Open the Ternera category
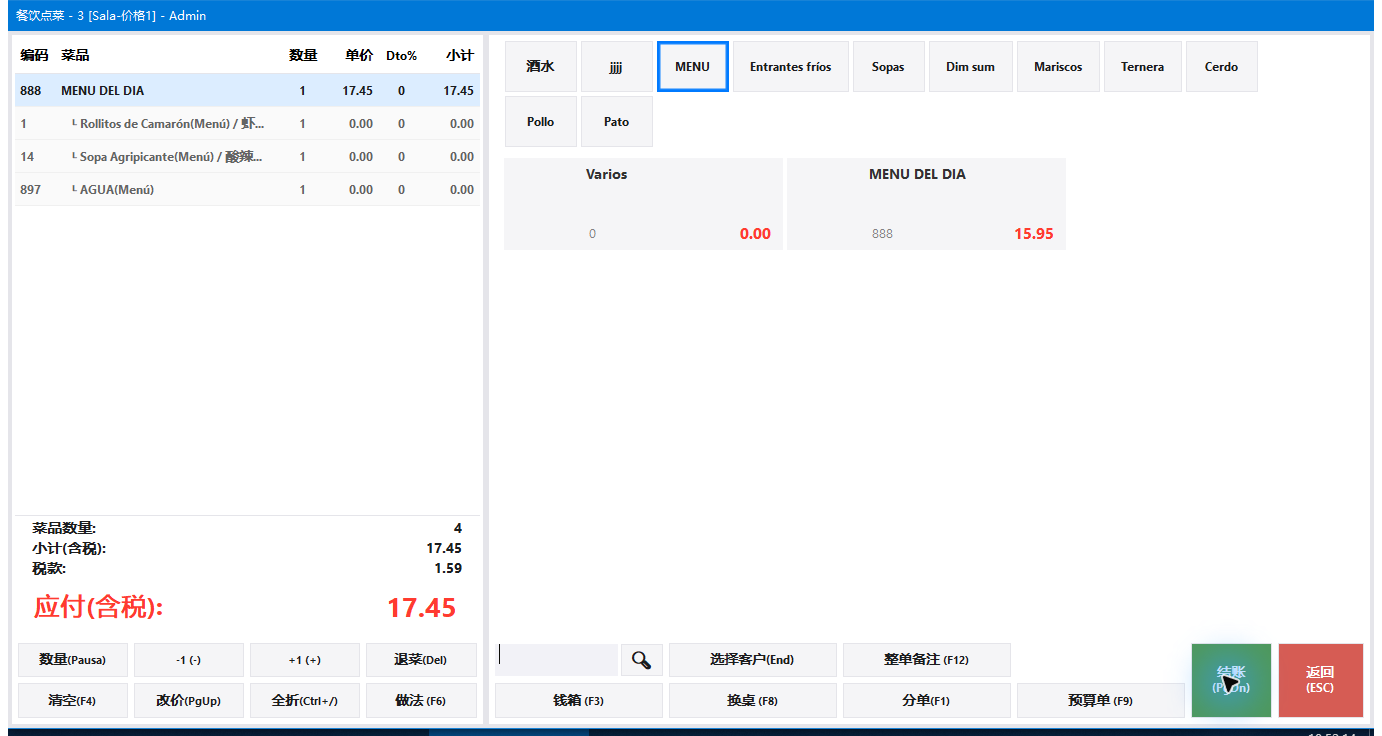Image resolution: width=1382 pixels, height=736 pixels. 1142,67
